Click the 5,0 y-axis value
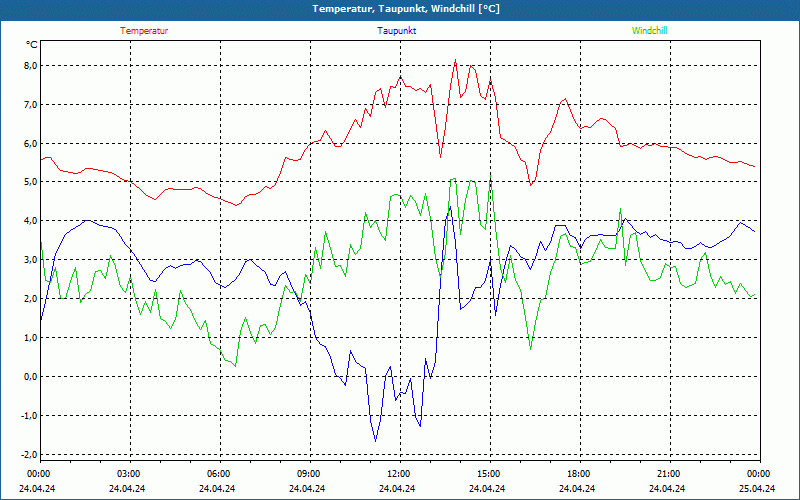Screen dimensions: 800x500 [x=31, y=182]
